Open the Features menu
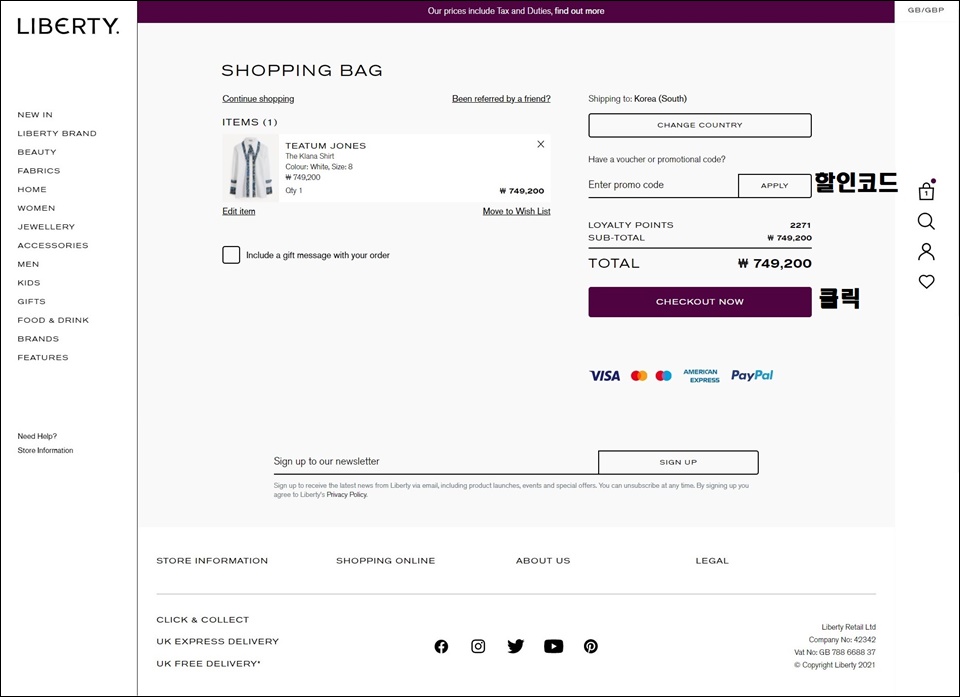The height and width of the screenshot is (697, 960). tap(43, 358)
